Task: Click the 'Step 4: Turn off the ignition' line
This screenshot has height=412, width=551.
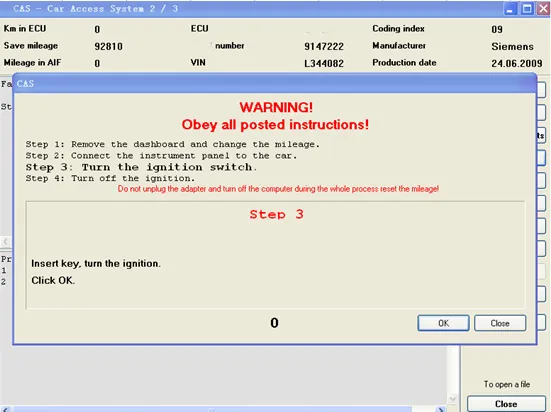Action: pos(110,178)
